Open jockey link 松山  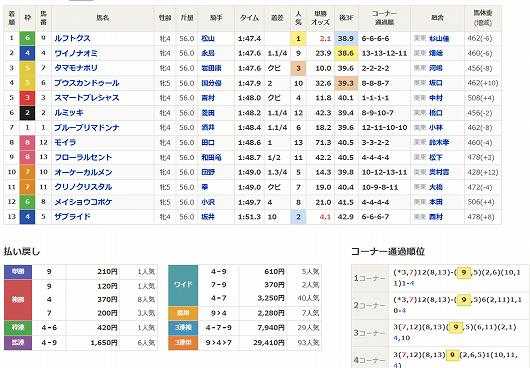208,39
